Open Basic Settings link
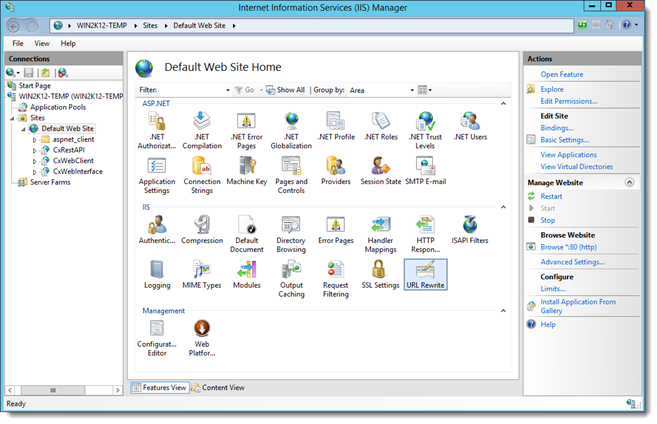Viewport: 657px width, 424px height. tap(564, 140)
